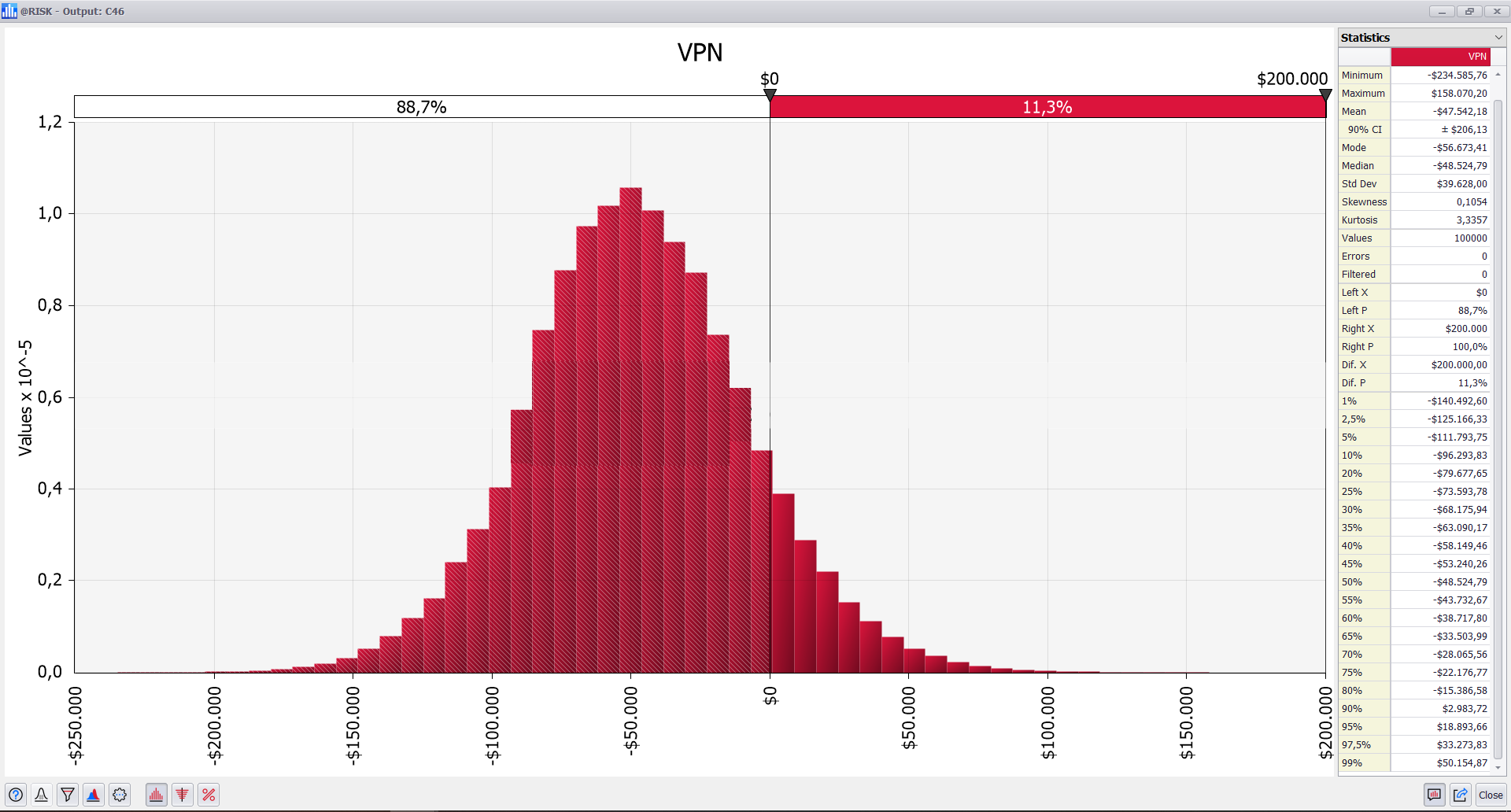Viewport: 1511px width, 812px height.
Task: Click the red VPN column header
Action: click(x=1440, y=57)
